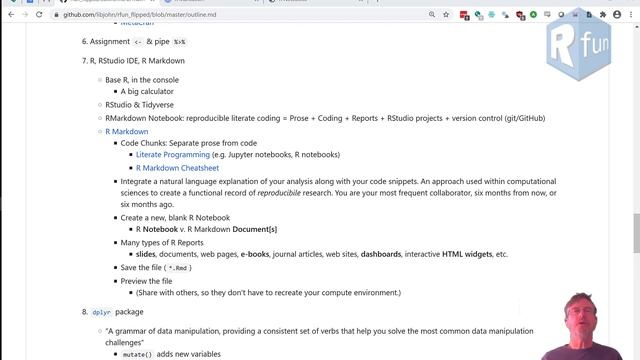Image resolution: width=640 pixels, height=360 pixels.
Task: Click the bold word "e-books"
Action: (x=255, y=254)
